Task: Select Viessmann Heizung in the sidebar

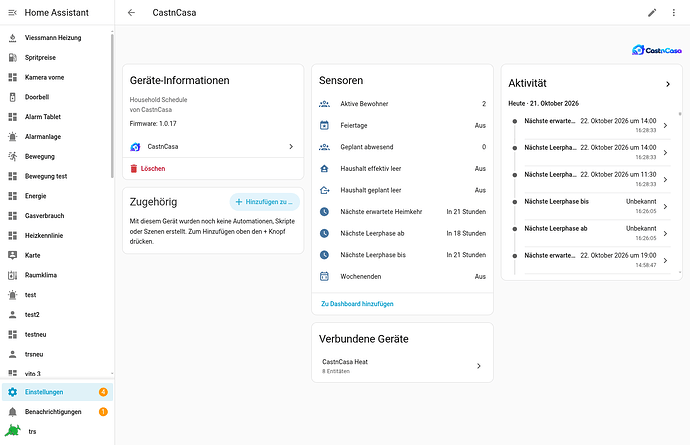Action: click(55, 38)
